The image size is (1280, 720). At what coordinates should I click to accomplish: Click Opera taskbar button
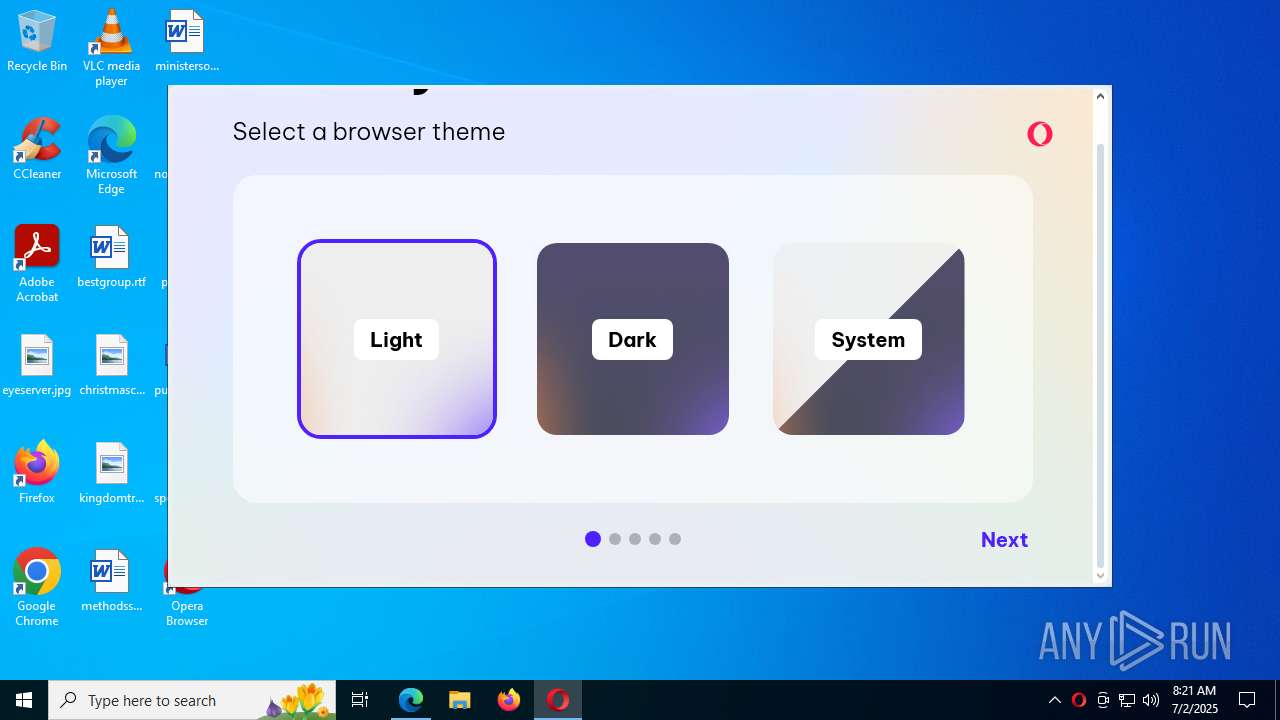pos(558,700)
